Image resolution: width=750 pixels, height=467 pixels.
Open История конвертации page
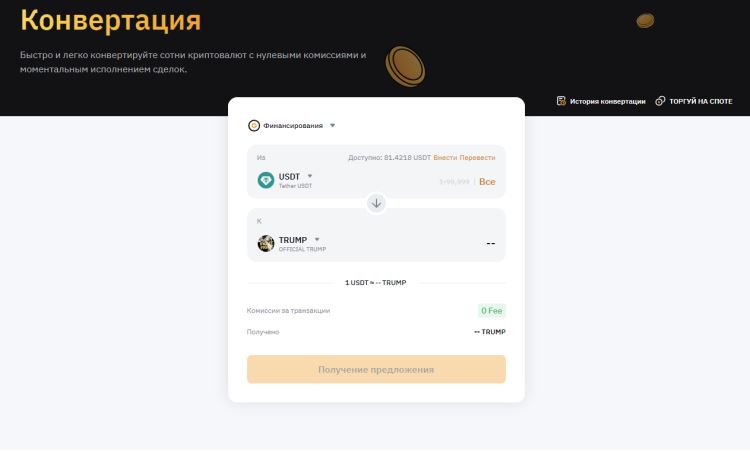point(607,101)
